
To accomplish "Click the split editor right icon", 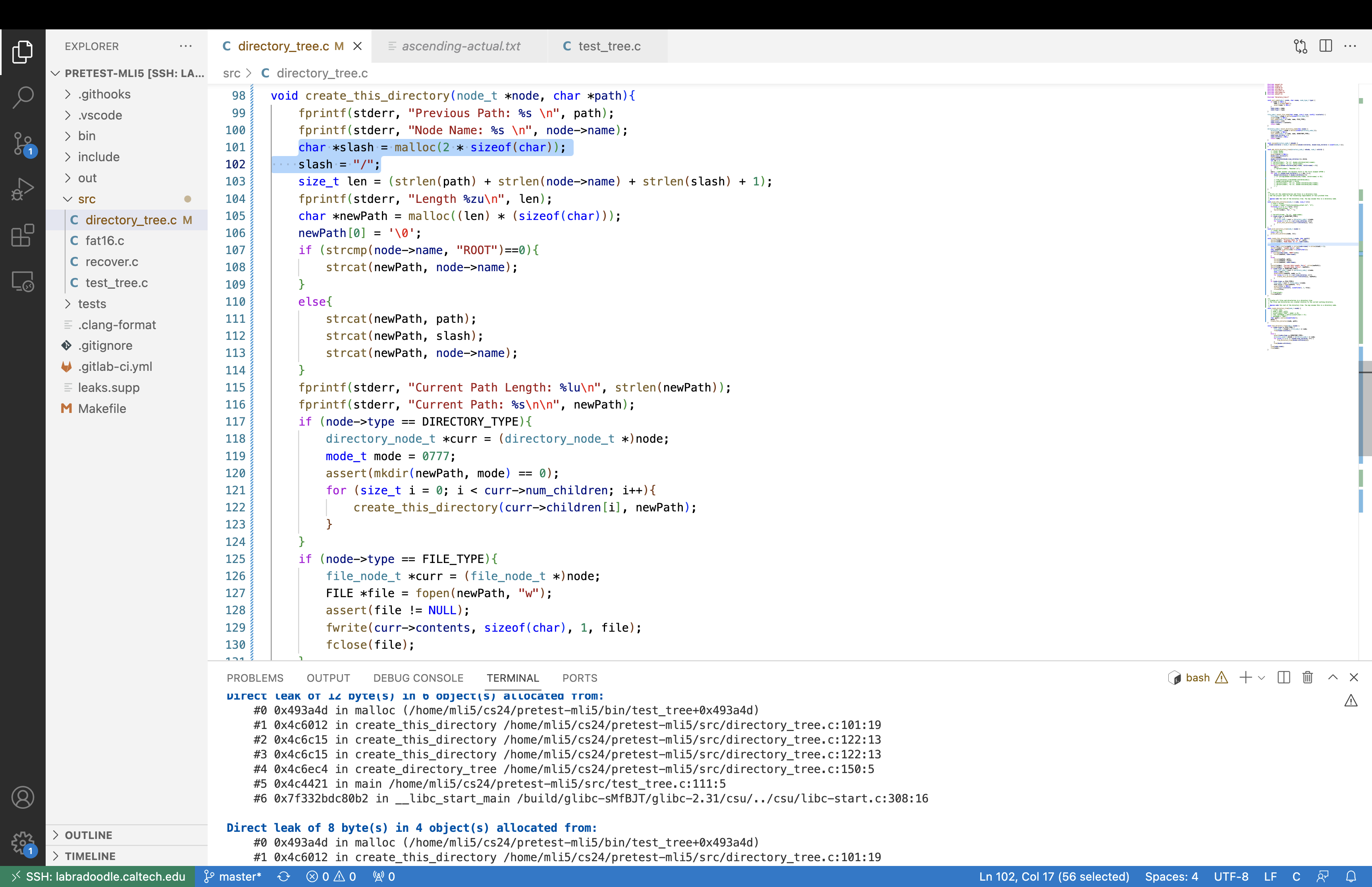I will (1326, 46).
